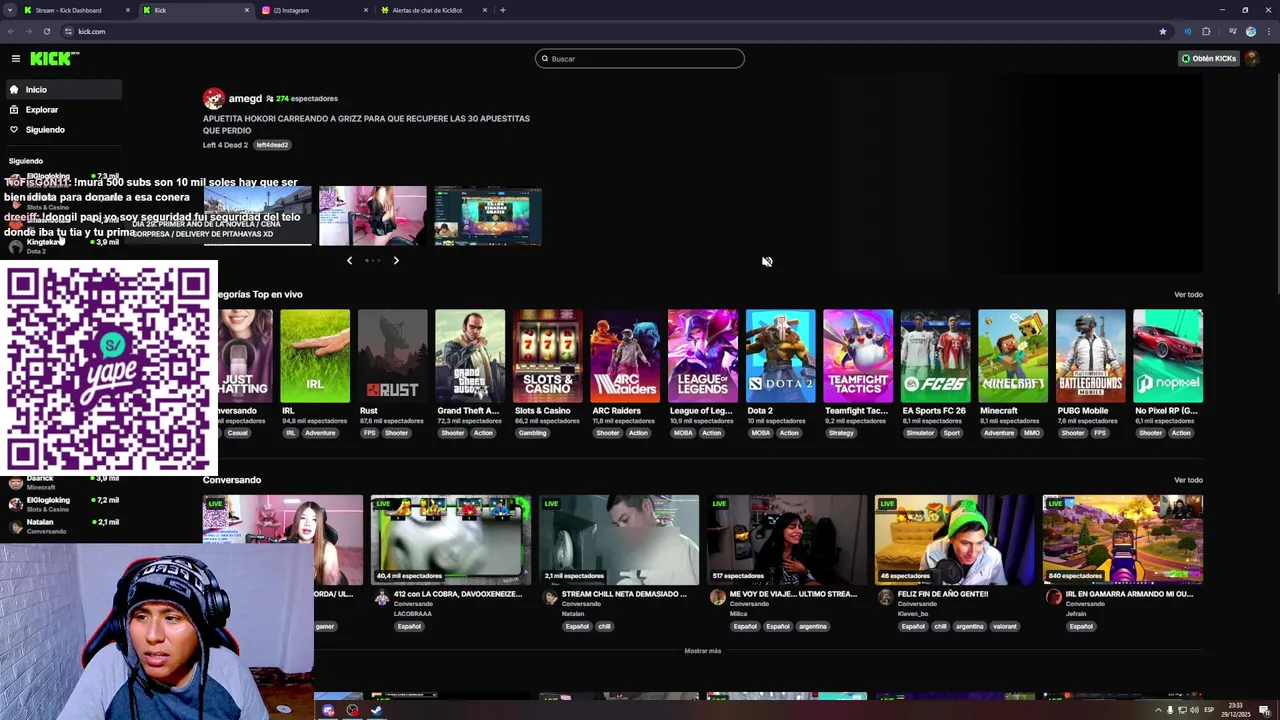
Task: Click Ver todo for Conversando section
Action: click(x=1188, y=480)
